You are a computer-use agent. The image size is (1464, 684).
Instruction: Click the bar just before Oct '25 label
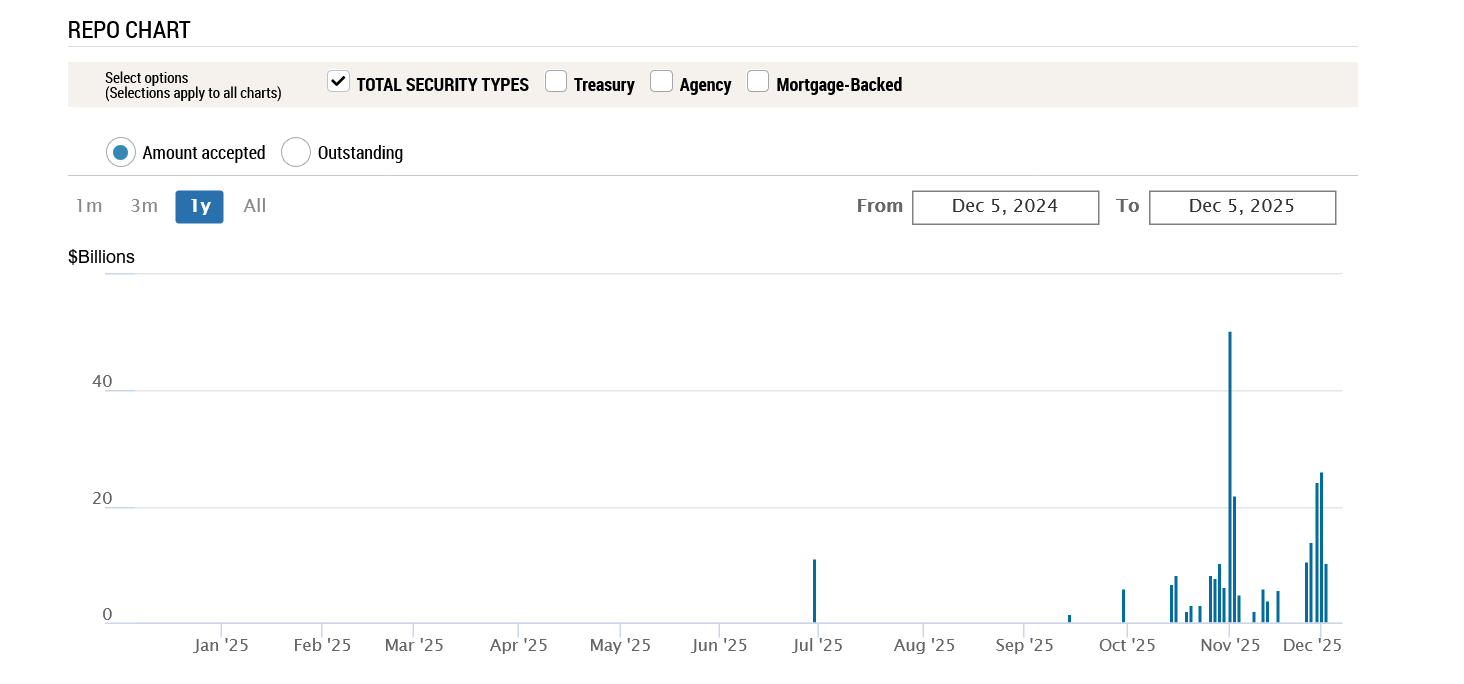1124,606
